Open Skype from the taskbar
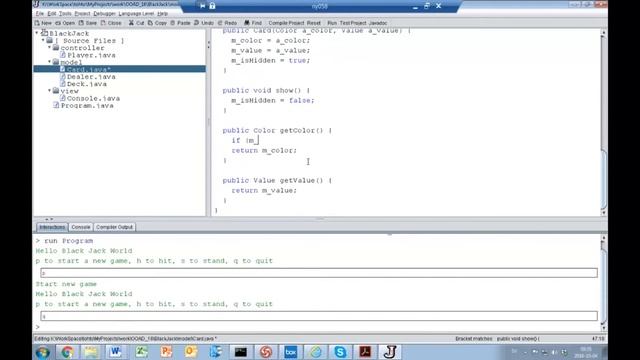This screenshot has width=640, height=360. (x=340, y=352)
